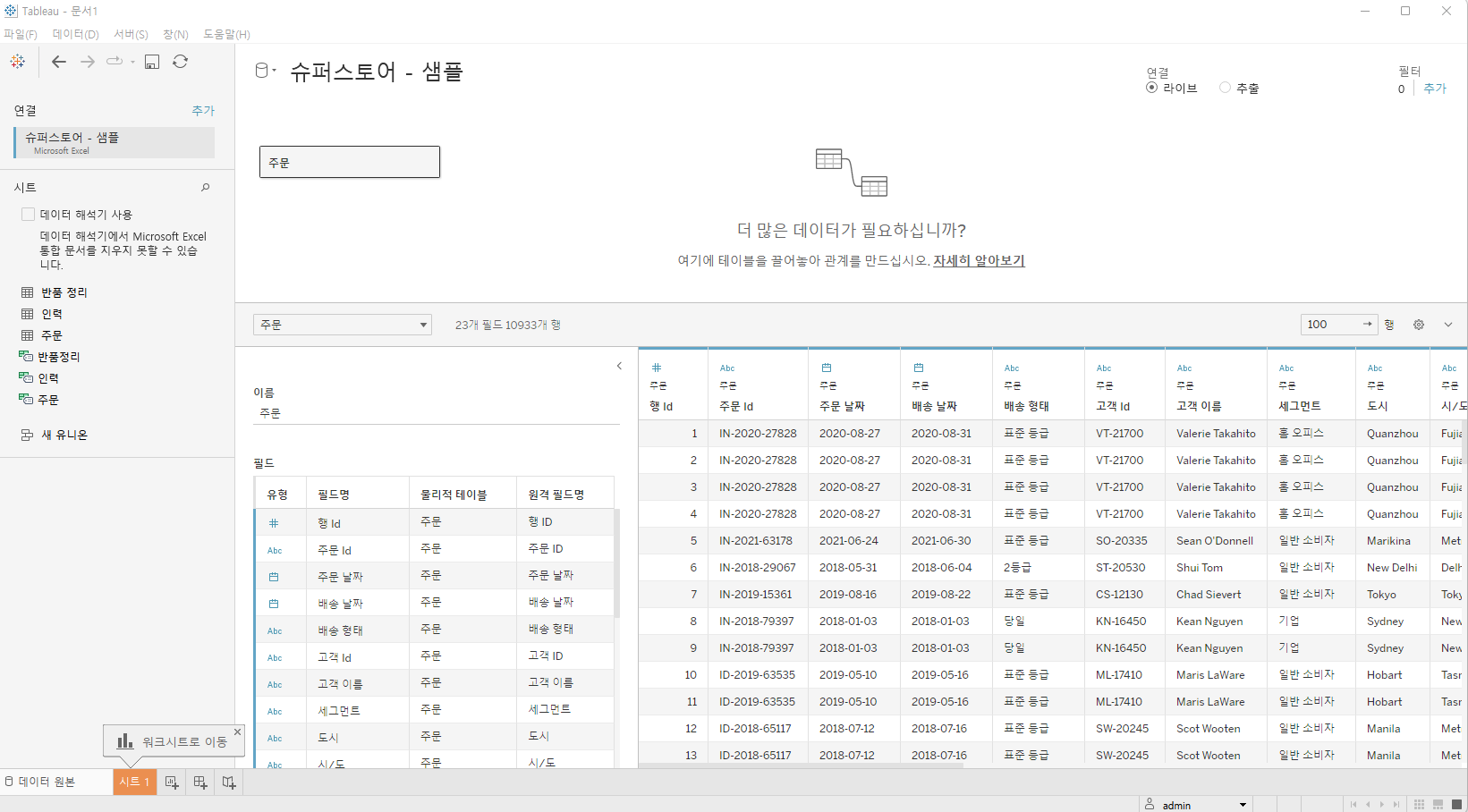Click the redo arrow toolbar icon
Screen dimensions: 1468x812
click(115, 62)
